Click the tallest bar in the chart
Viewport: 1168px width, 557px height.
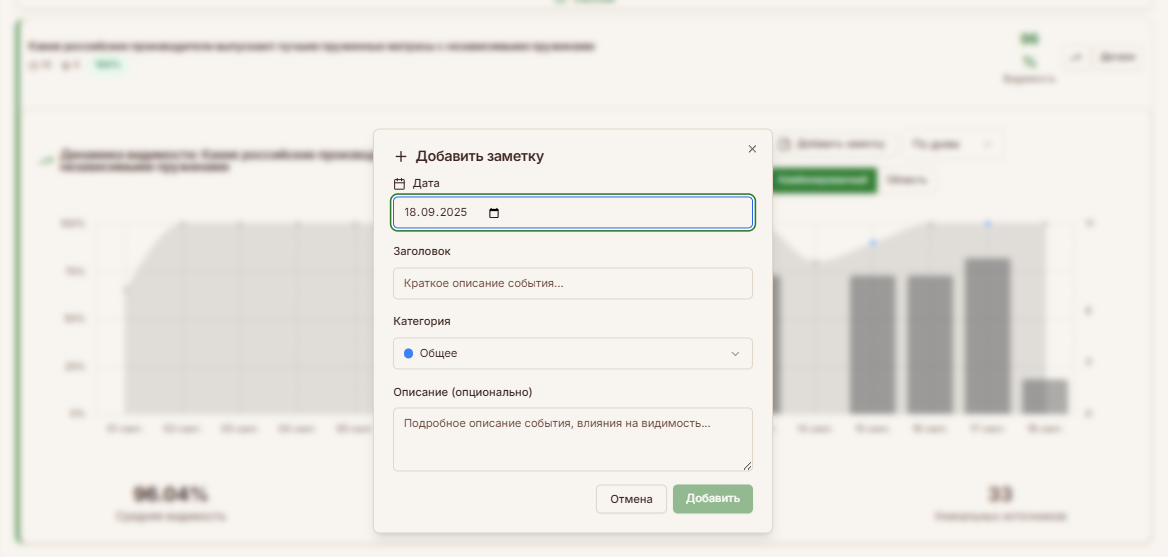click(x=987, y=335)
